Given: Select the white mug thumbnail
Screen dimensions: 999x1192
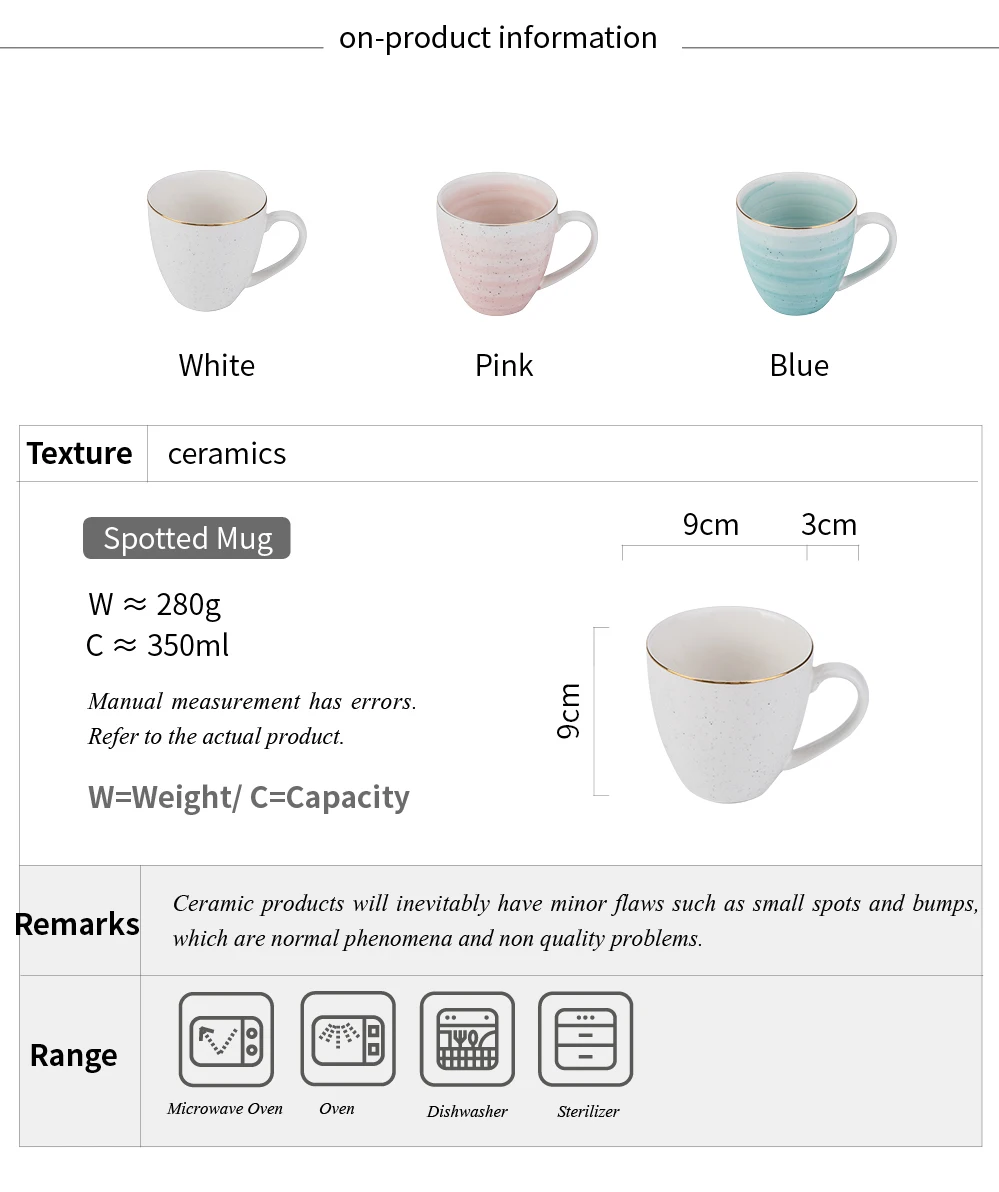Looking at the screenshot, I should point(226,240).
